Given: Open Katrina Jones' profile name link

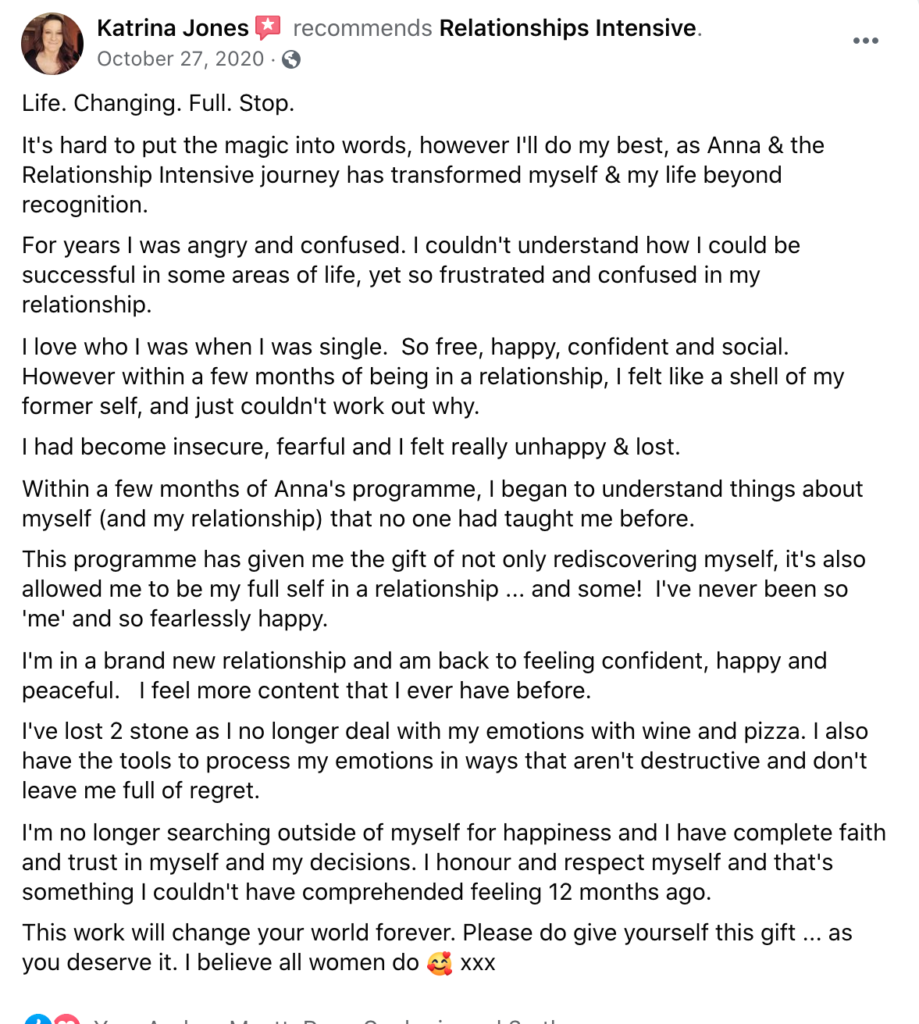Looking at the screenshot, I should click(172, 28).
